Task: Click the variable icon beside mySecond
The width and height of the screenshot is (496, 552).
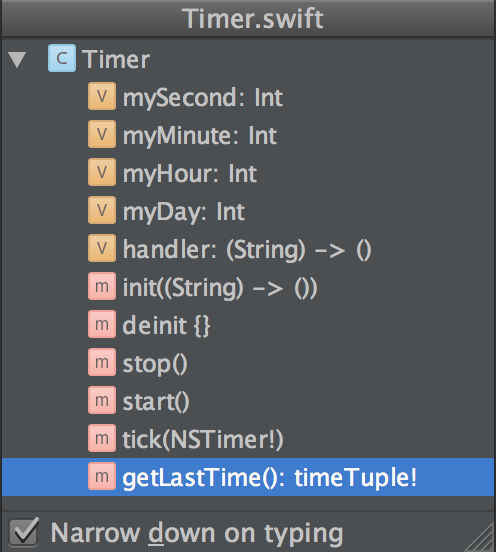Action: (102, 96)
